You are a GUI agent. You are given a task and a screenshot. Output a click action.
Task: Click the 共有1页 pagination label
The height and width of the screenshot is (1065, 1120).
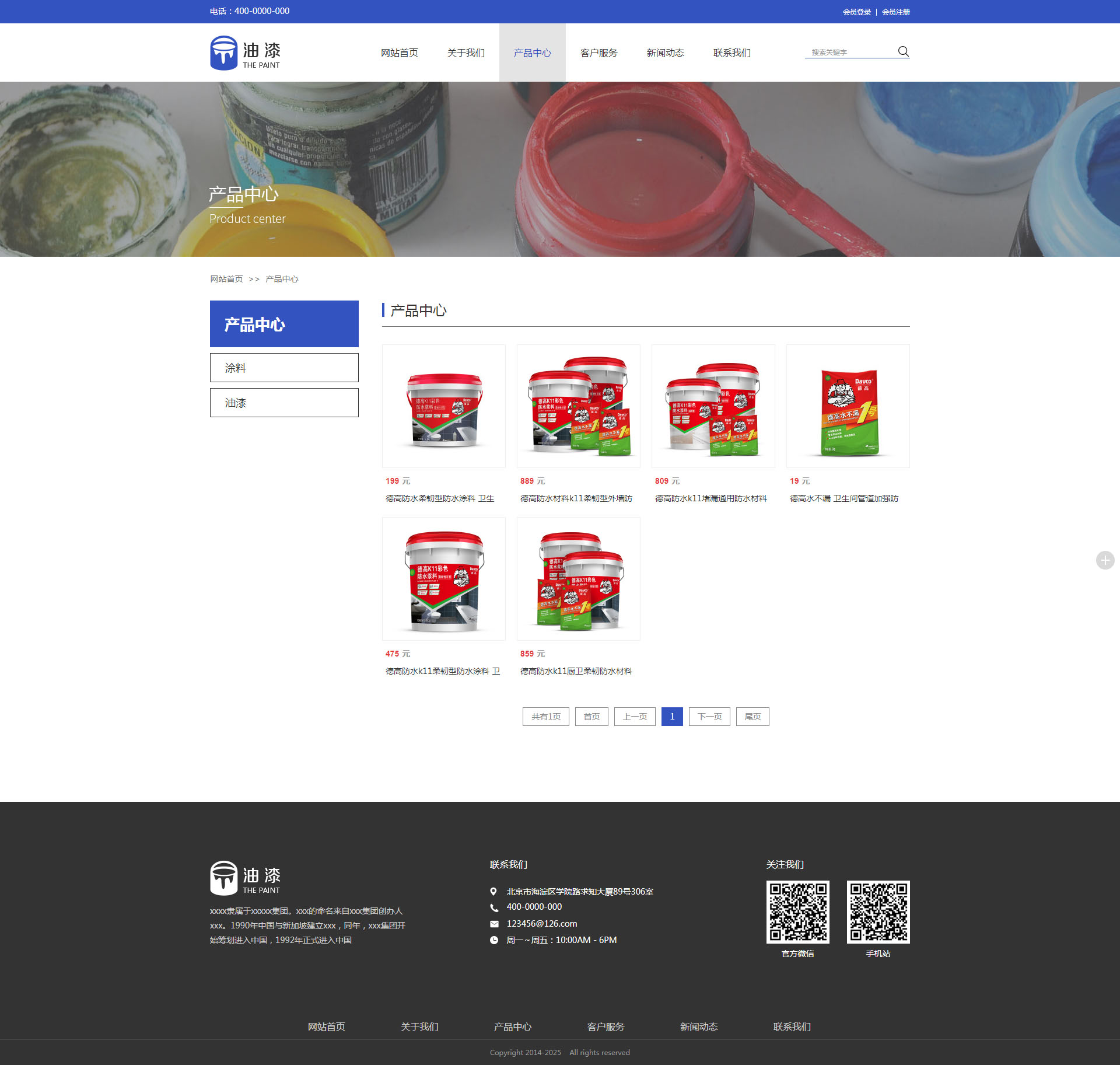pyautogui.click(x=546, y=717)
